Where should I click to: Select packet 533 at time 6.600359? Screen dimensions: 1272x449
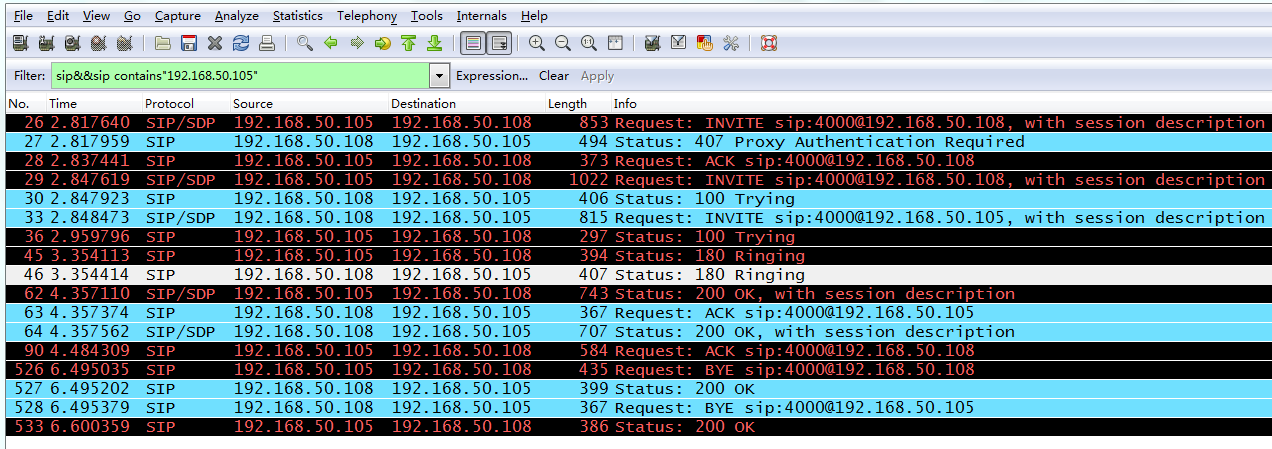(x=637, y=427)
